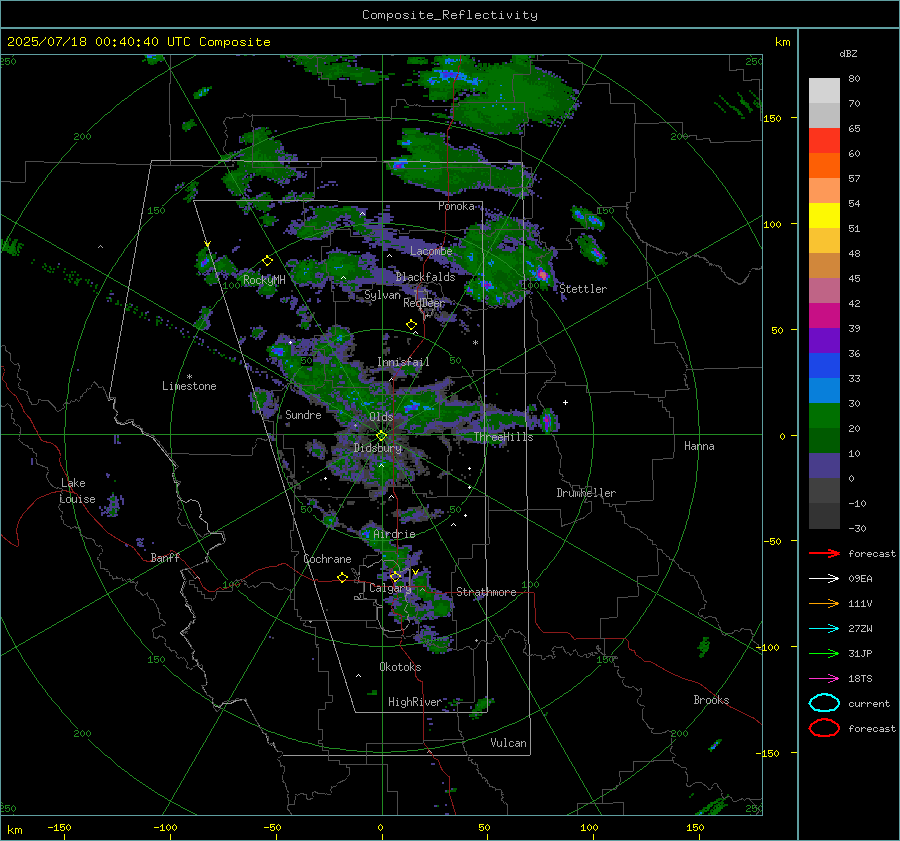Click the 'Stettler' map label

[583, 289]
